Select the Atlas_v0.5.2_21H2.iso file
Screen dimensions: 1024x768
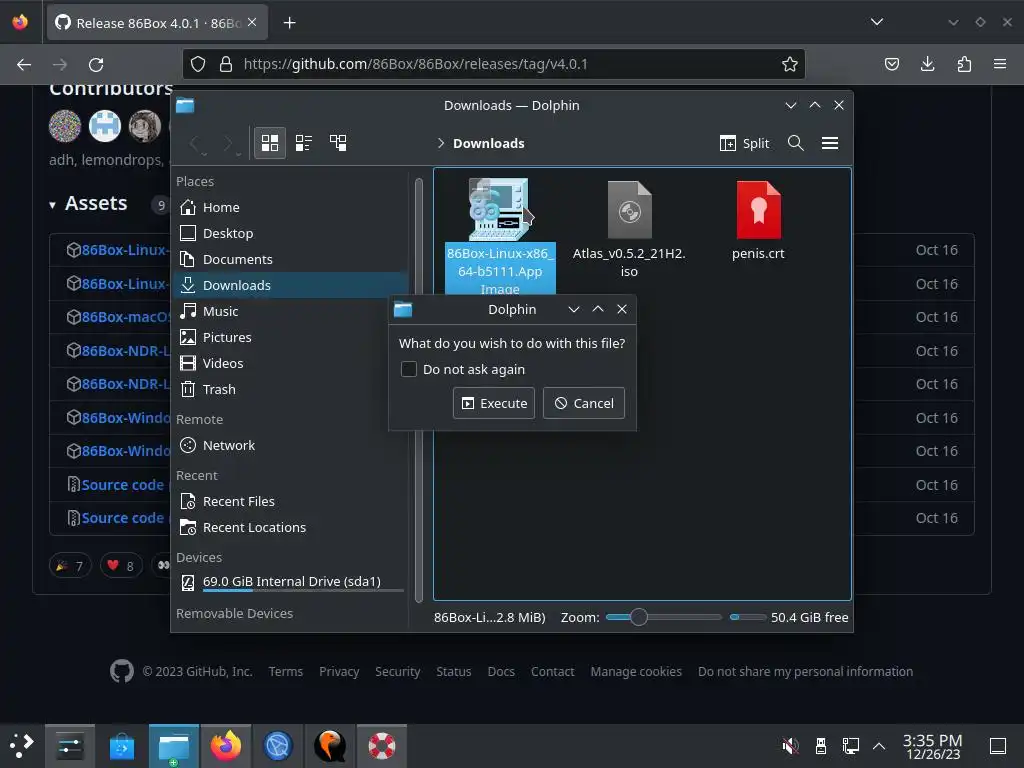pyautogui.click(x=629, y=229)
